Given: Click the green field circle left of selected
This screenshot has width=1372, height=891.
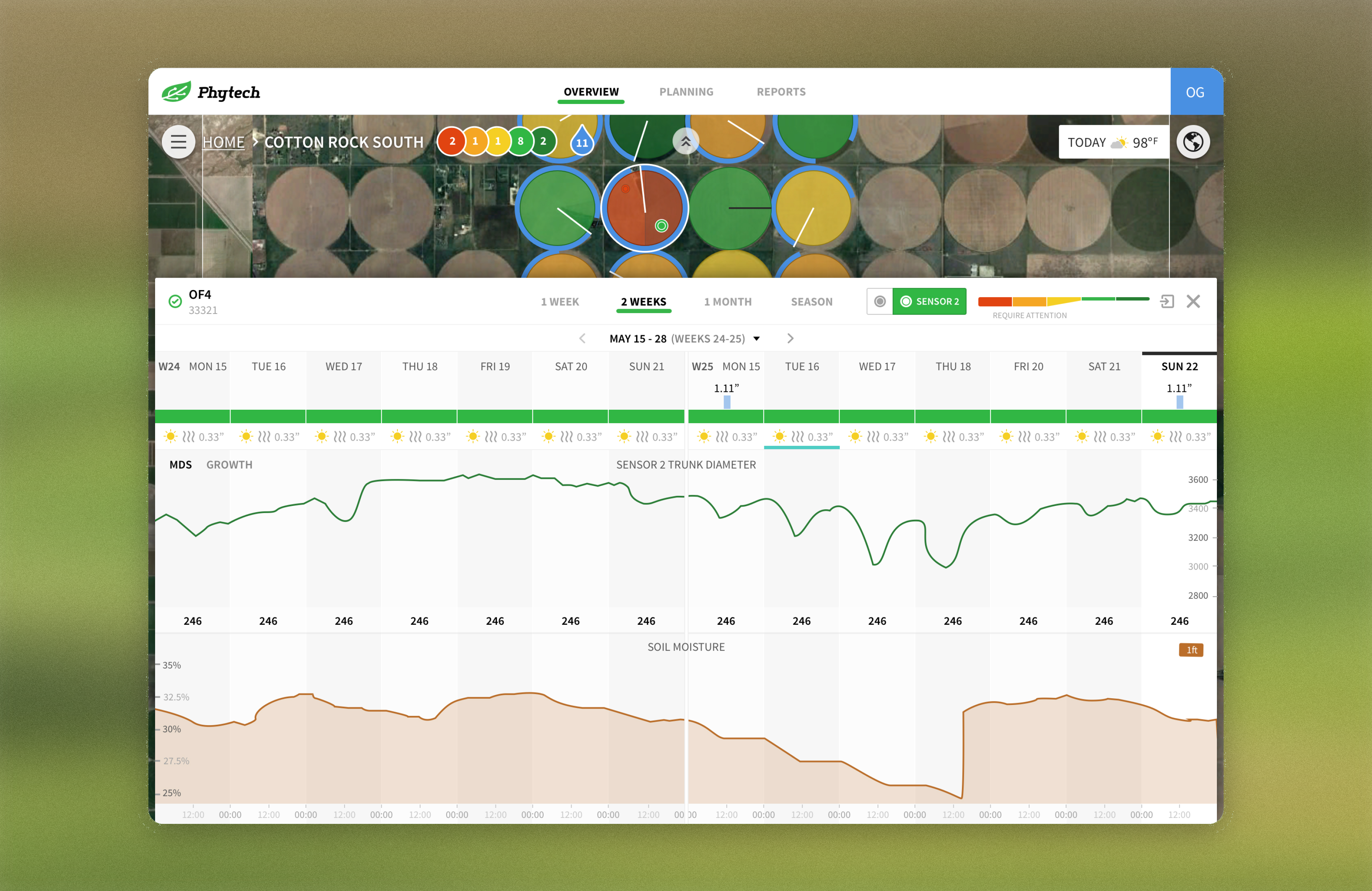Looking at the screenshot, I should click(x=557, y=208).
